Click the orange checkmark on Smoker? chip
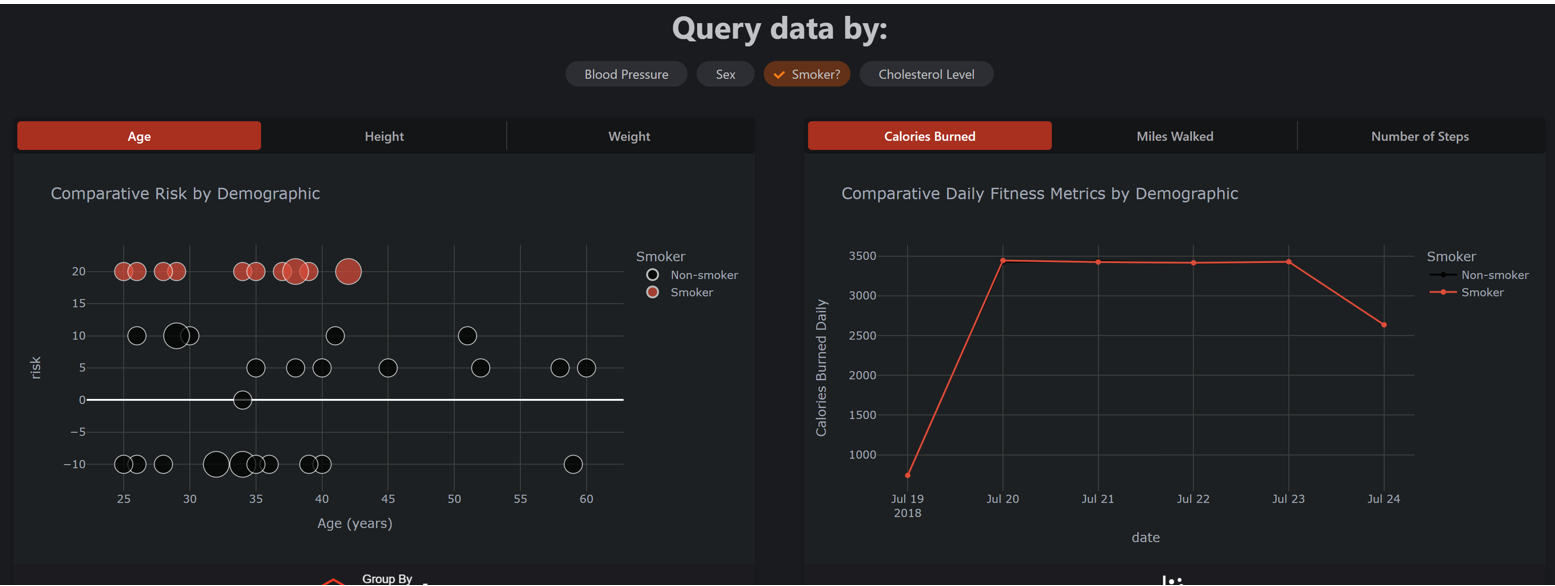This screenshot has height=586, width=1555. click(x=779, y=75)
